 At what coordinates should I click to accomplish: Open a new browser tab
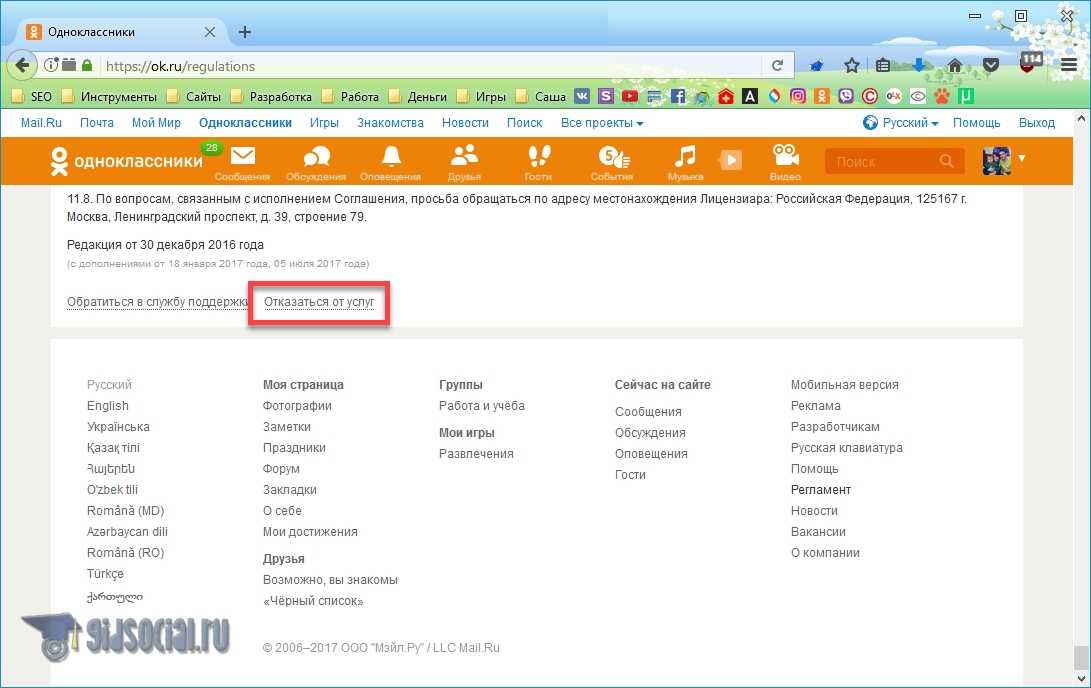click(245, 32)
